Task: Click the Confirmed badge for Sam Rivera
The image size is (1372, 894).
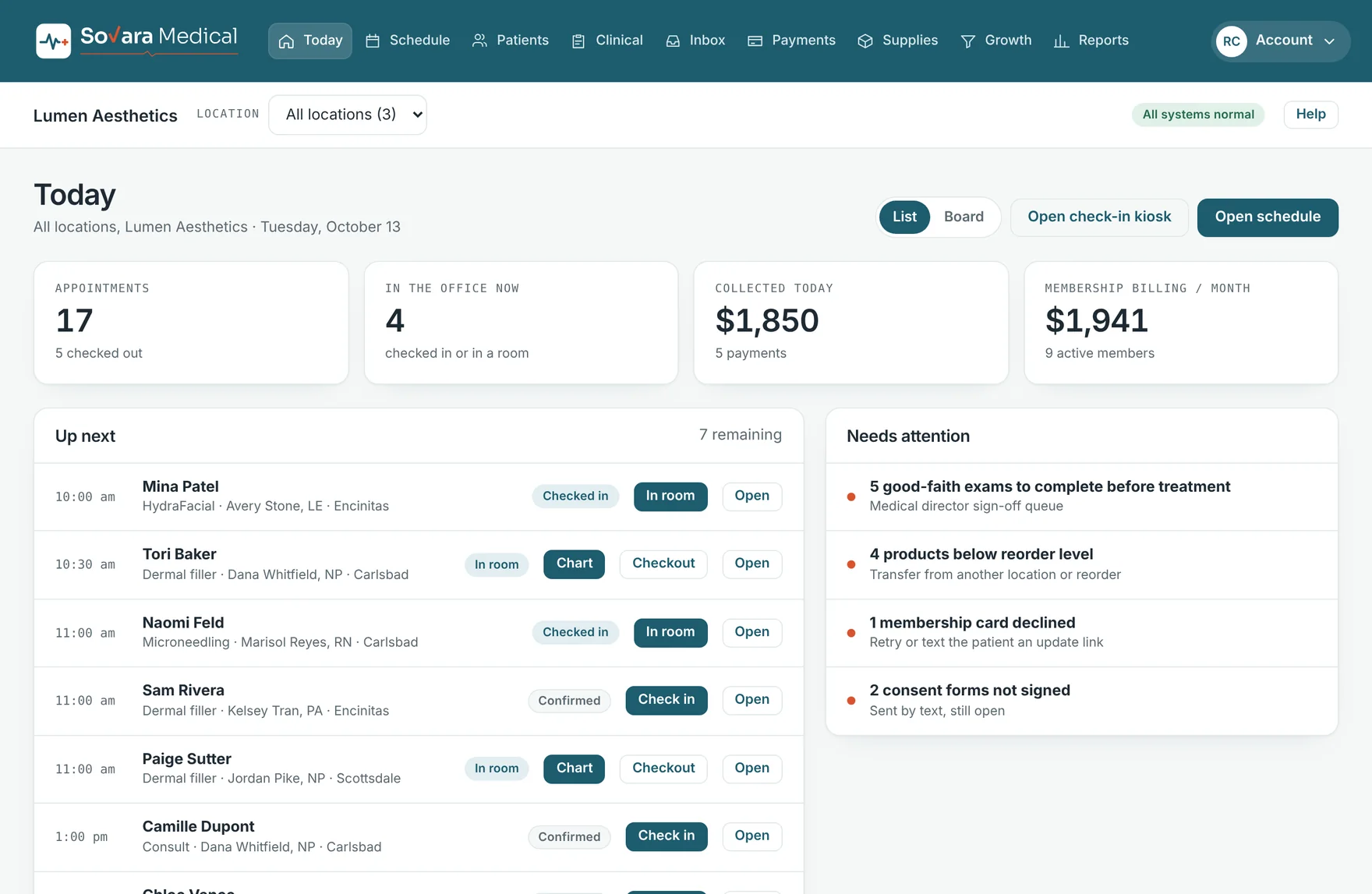Action: pyautogui.click(x=569, y=701)
